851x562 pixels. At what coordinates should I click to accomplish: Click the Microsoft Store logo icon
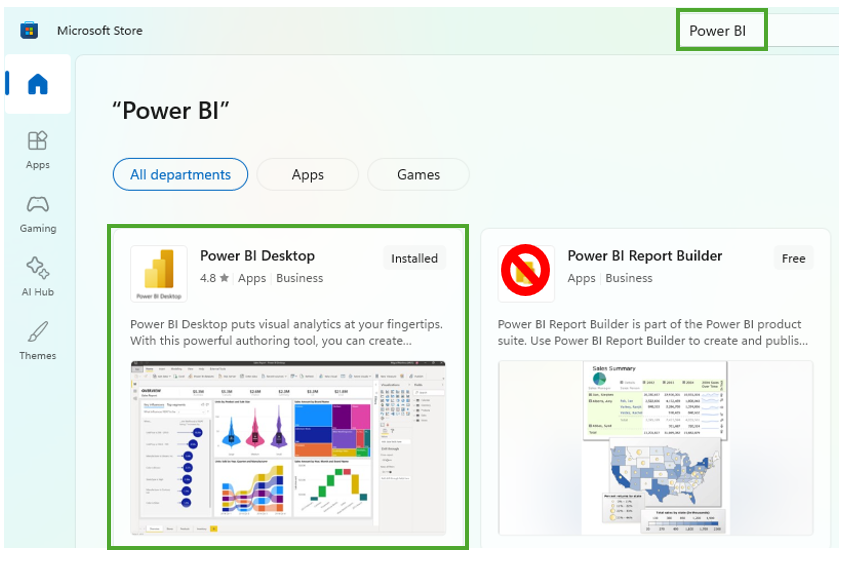tap(29, 30)
